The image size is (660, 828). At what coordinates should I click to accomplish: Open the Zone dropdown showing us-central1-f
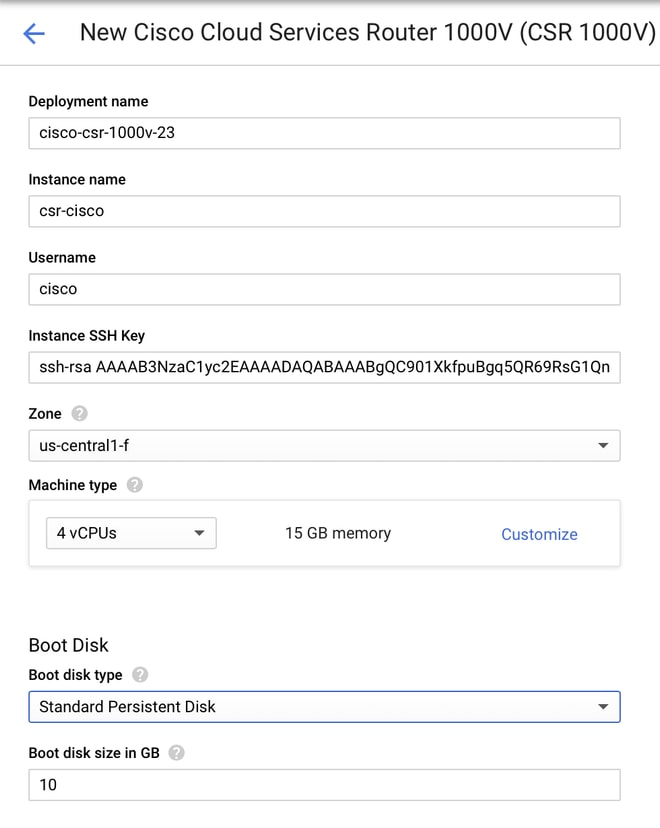324,446
